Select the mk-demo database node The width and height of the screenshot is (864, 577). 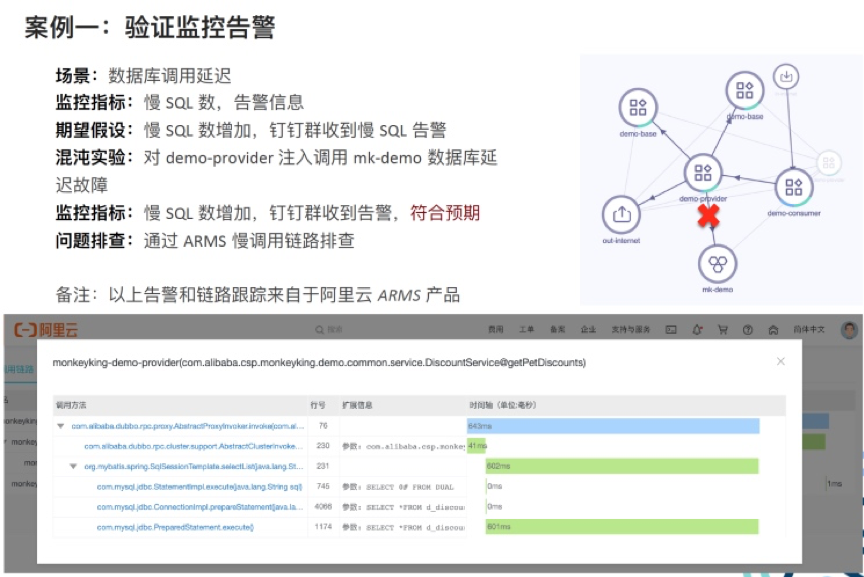coord(717,265)
